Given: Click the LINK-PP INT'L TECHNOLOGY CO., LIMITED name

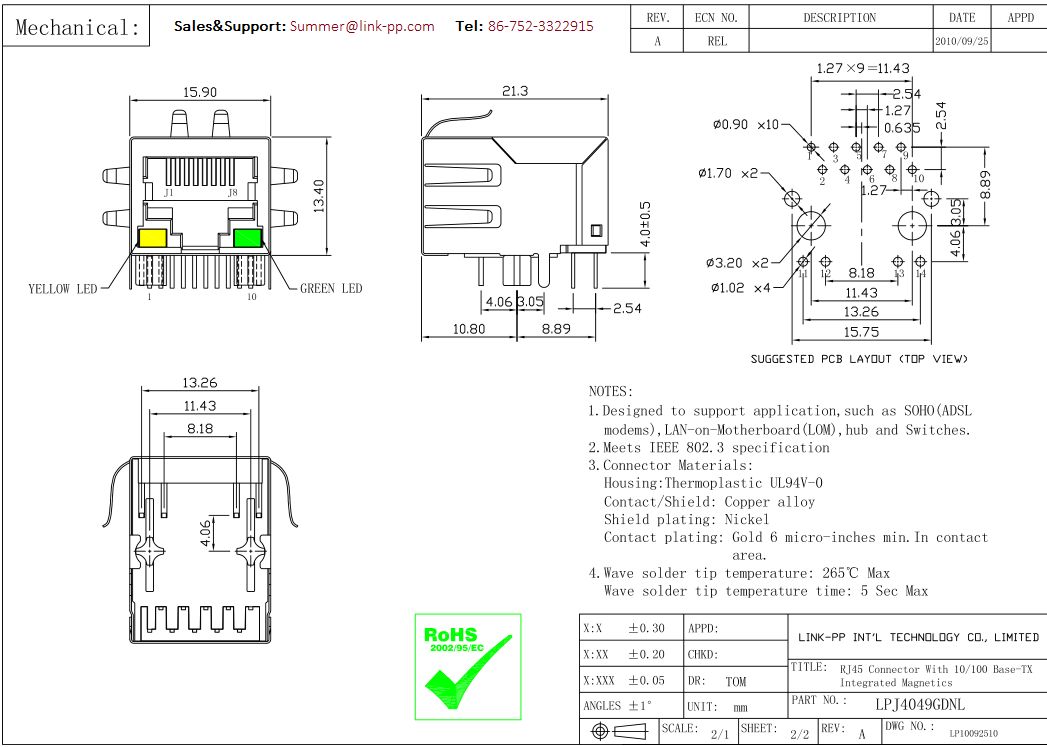Looking at the screenshot, I should pyautogui.click(x=918, y=638).
